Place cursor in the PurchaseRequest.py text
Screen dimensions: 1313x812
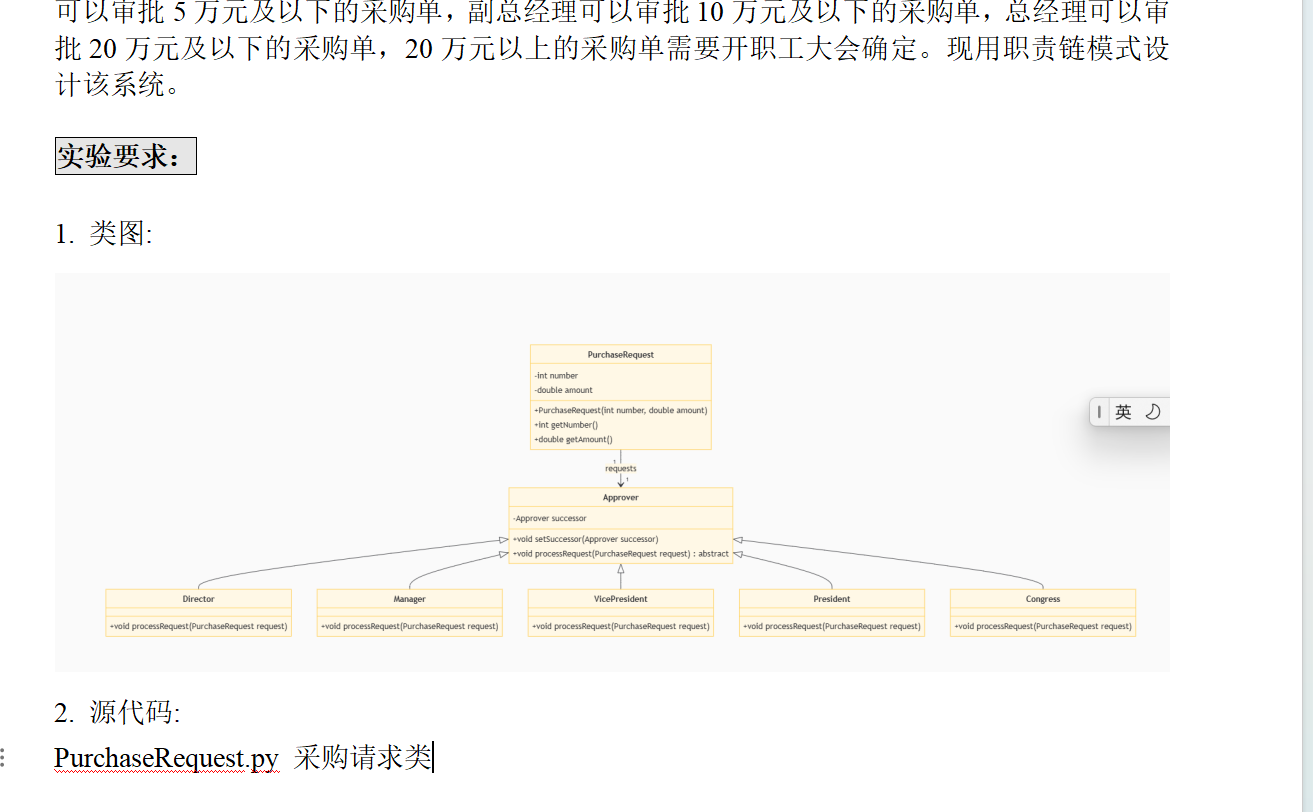[x=166, y=758]
